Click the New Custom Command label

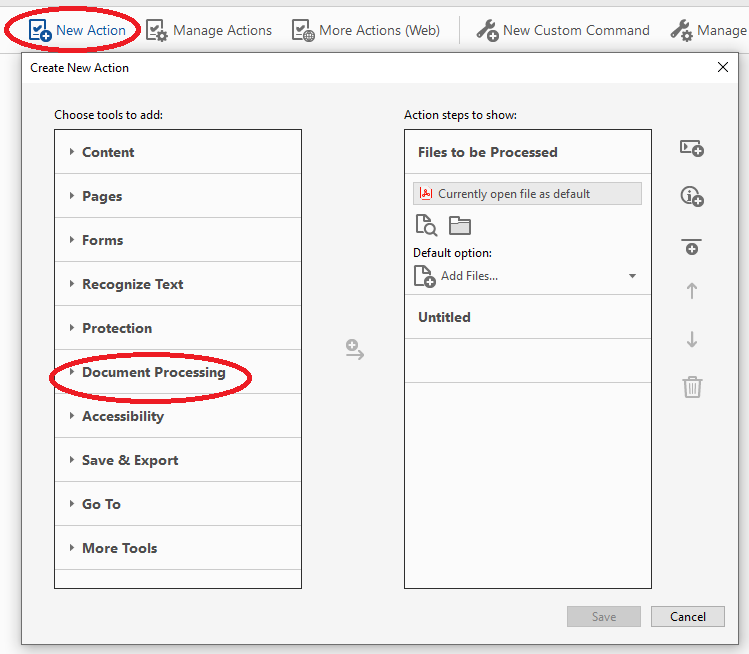click(x=576, y=31)
